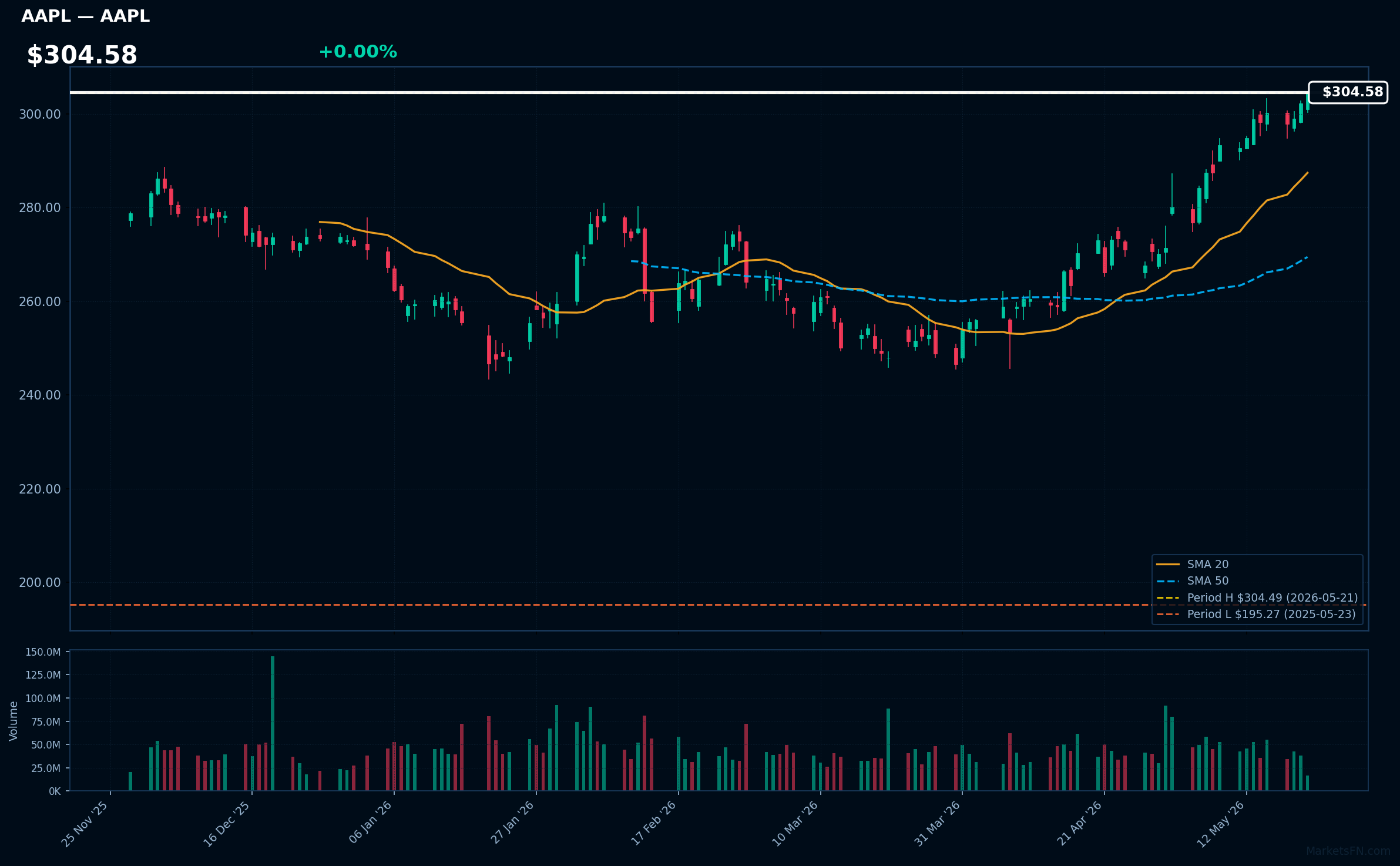Select Period H $304.49 legend entry

[x=1257, y=598]
